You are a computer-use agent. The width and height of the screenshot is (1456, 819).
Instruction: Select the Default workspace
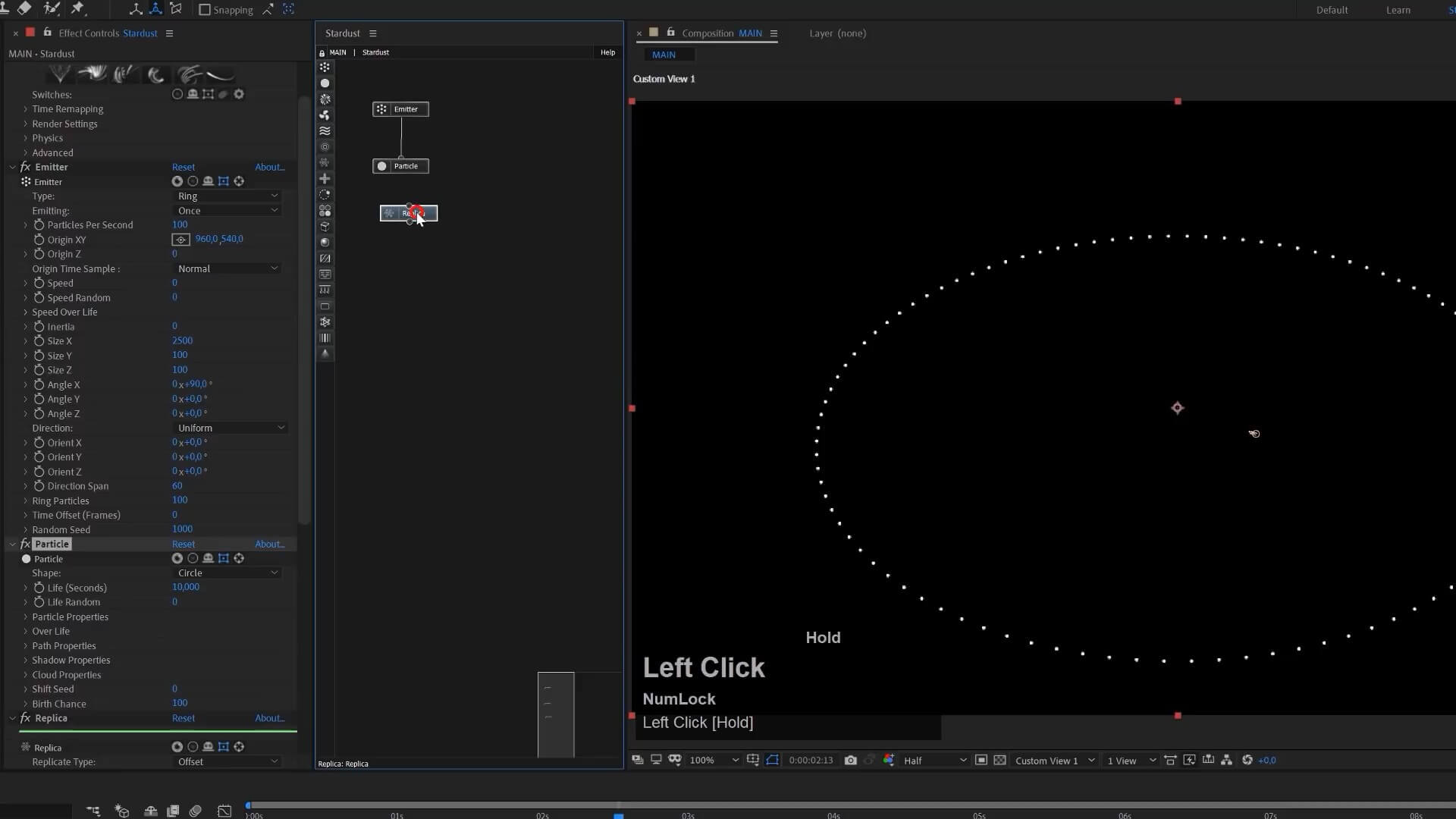1332,10
